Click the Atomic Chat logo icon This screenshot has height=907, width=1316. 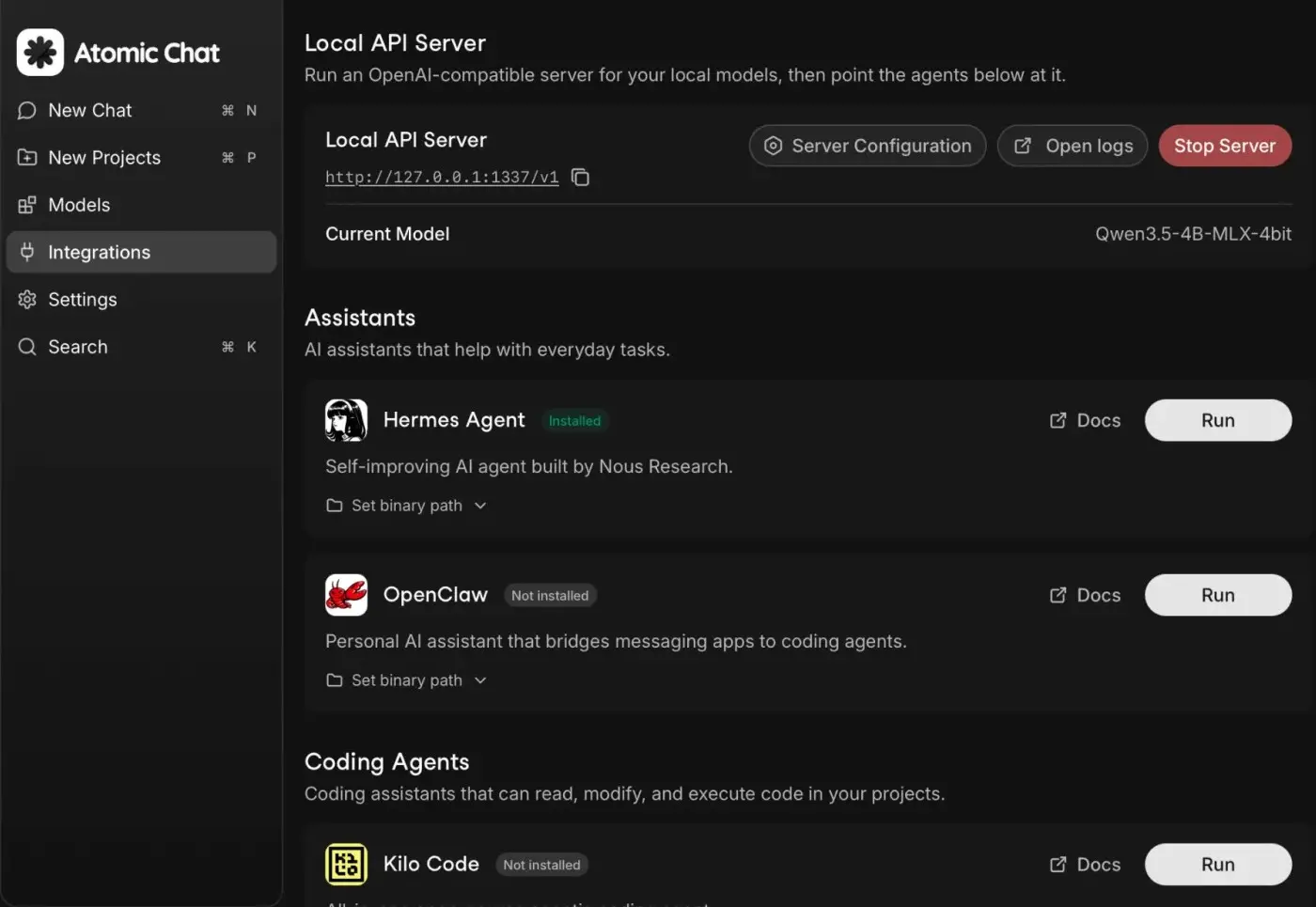(40, 53)
